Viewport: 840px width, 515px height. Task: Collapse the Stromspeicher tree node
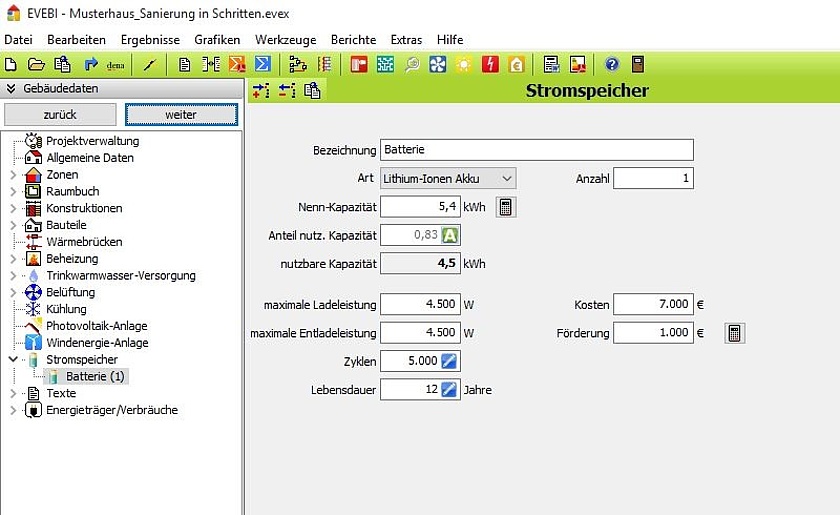(13, 359)
